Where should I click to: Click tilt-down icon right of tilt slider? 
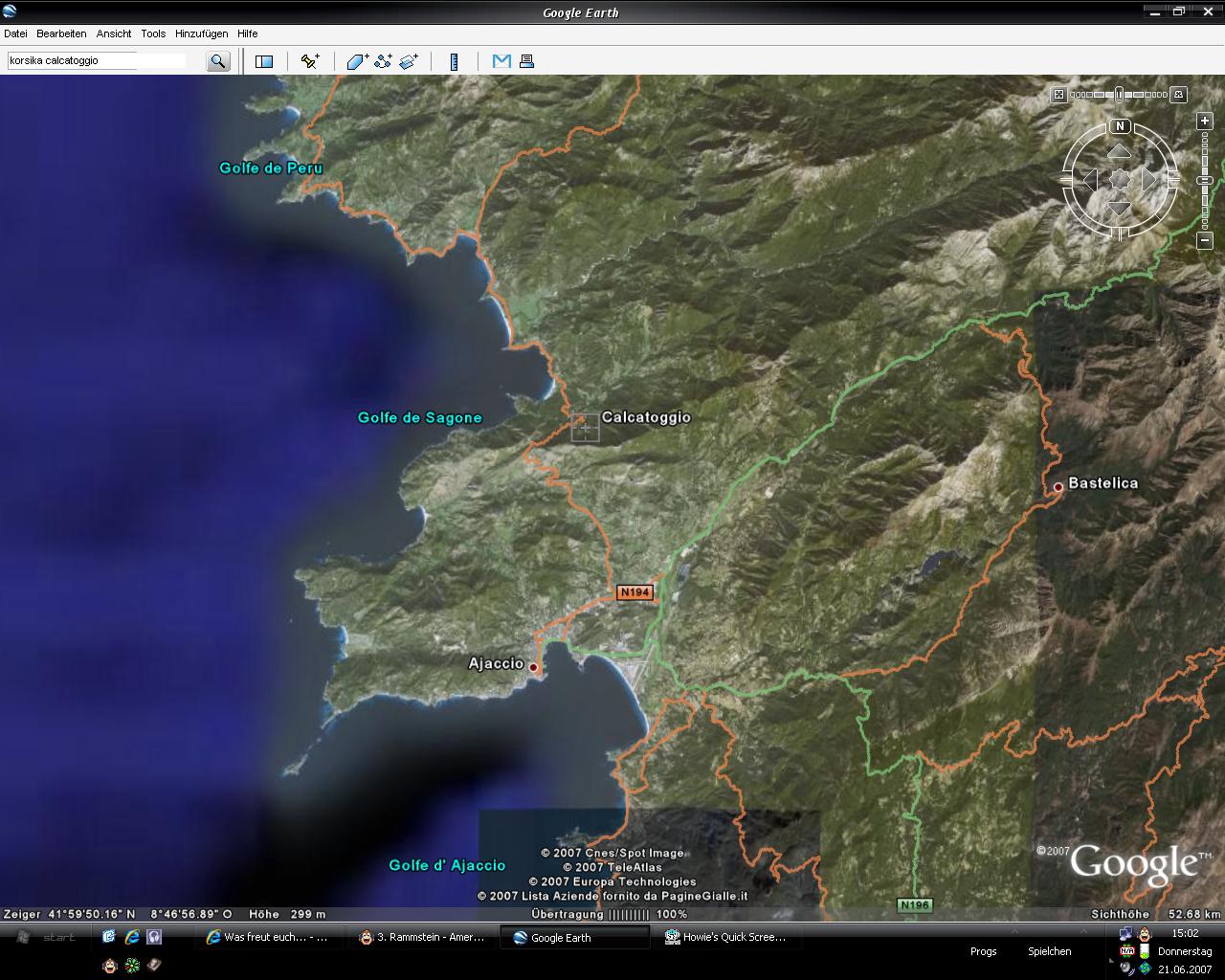pos(1179,95)
